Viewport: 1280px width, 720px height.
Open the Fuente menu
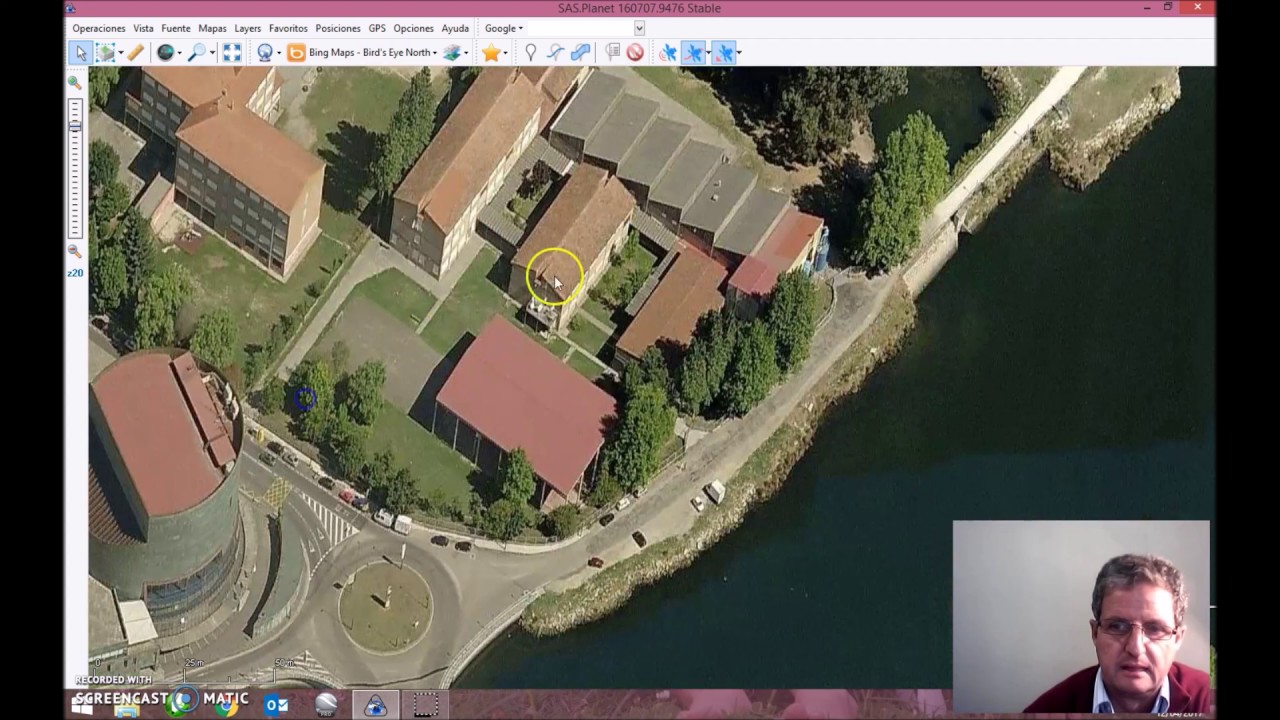coord(176,28)
